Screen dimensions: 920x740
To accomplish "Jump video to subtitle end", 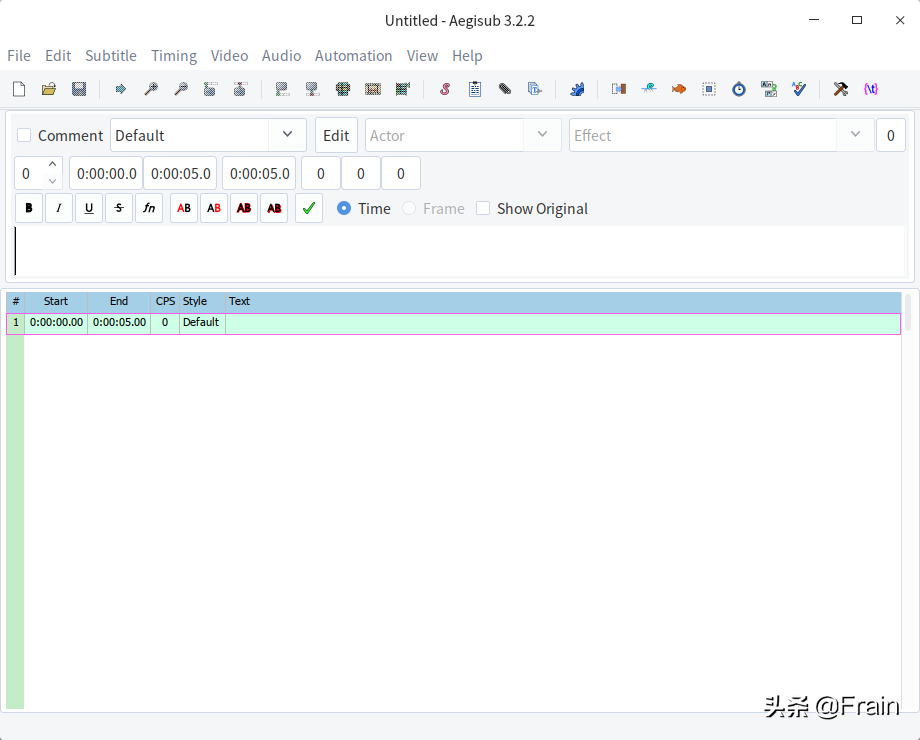I will point(241,89).
